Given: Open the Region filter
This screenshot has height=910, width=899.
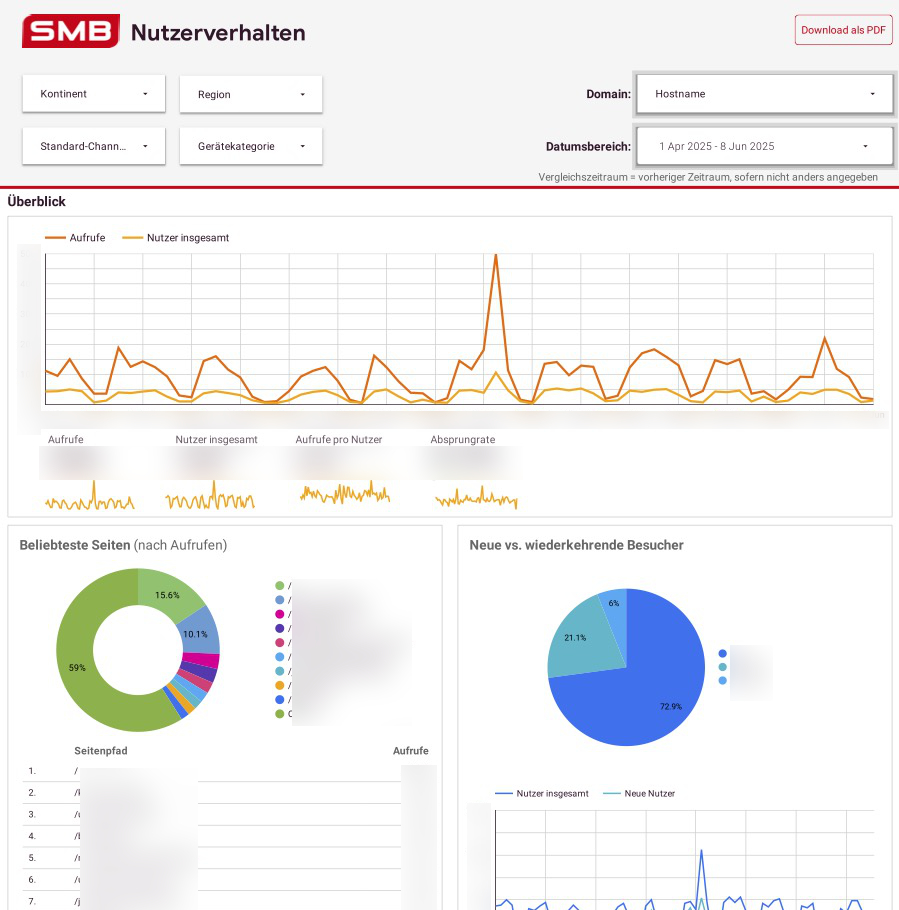Looking at the screenshot, I should [x=249, y=93].
